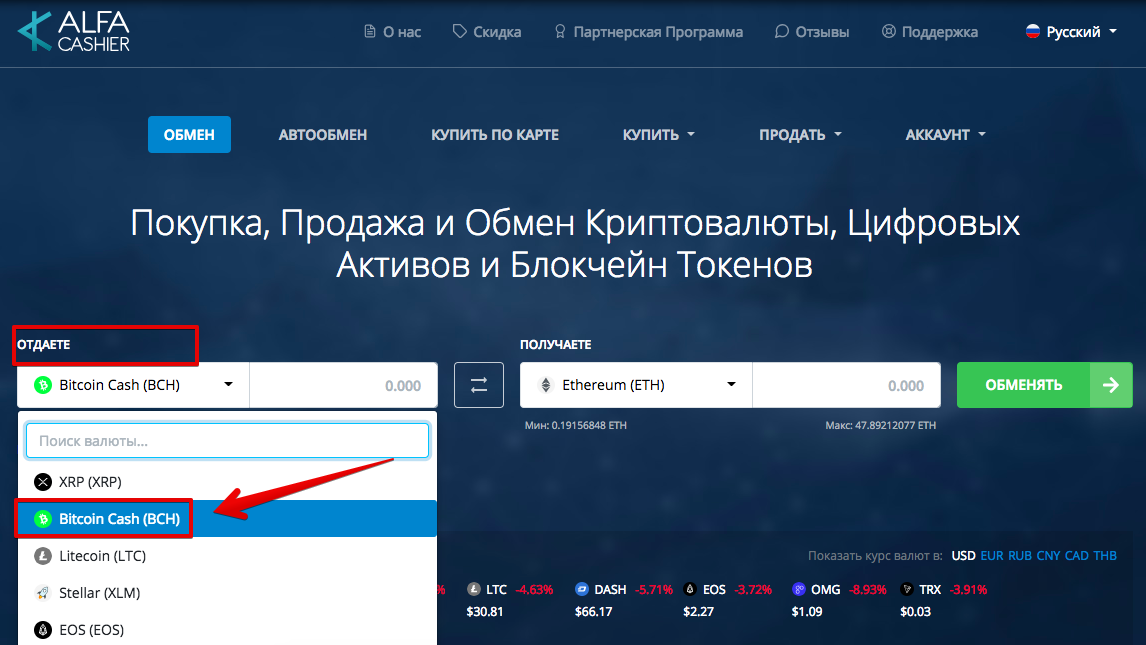
Task: Open the Скидка link
Action: [487, 31]
